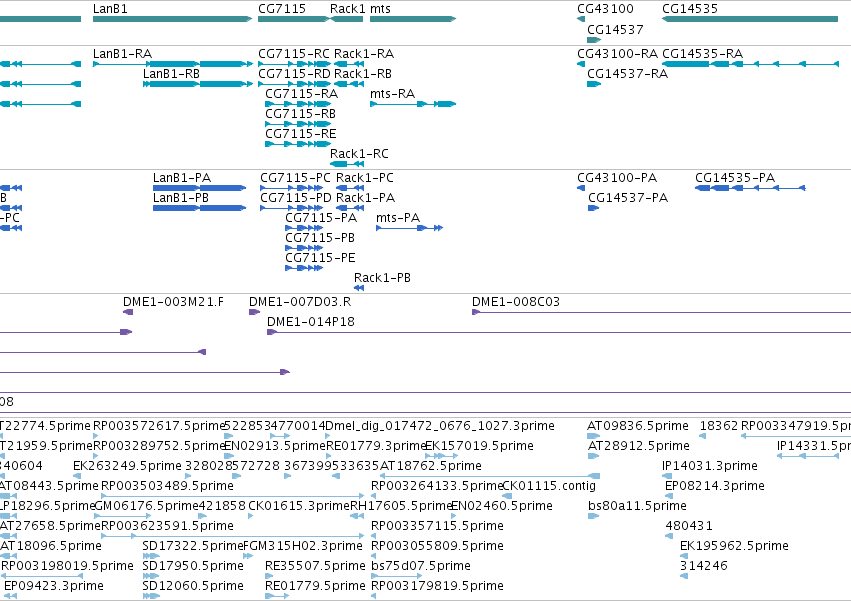Click protein CG7115-PE

(304, 268)
